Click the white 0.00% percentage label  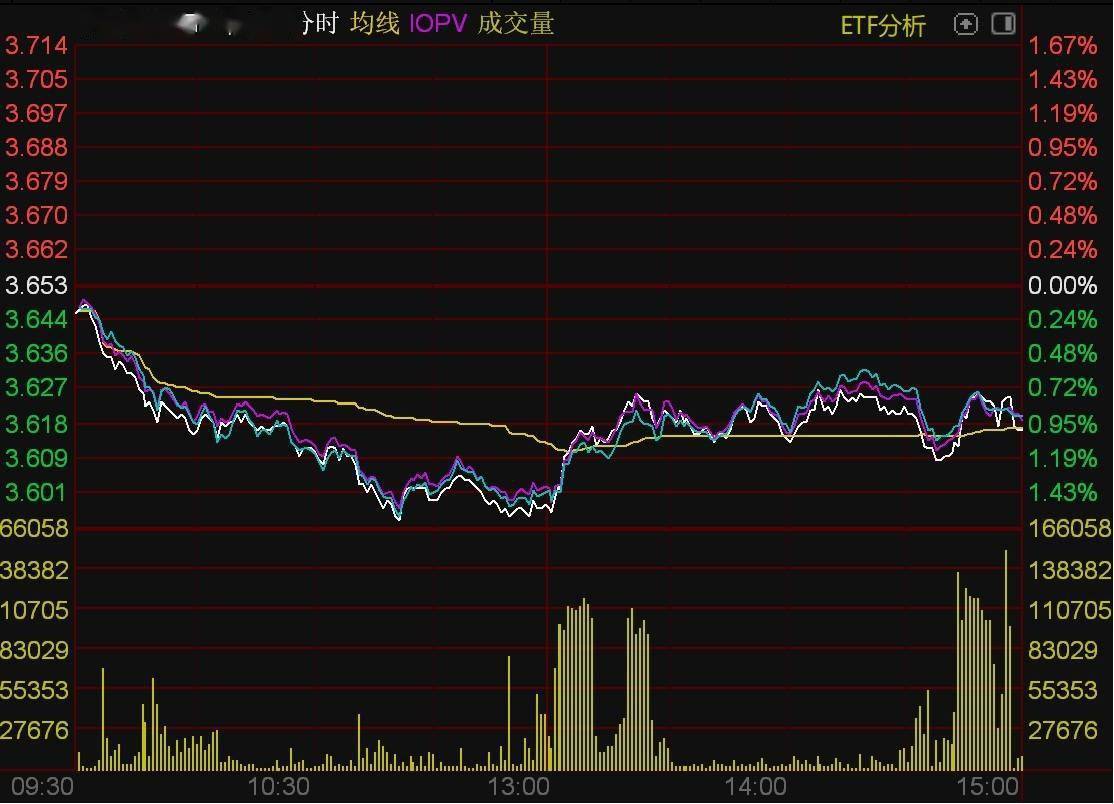[x=1062, y=285]
